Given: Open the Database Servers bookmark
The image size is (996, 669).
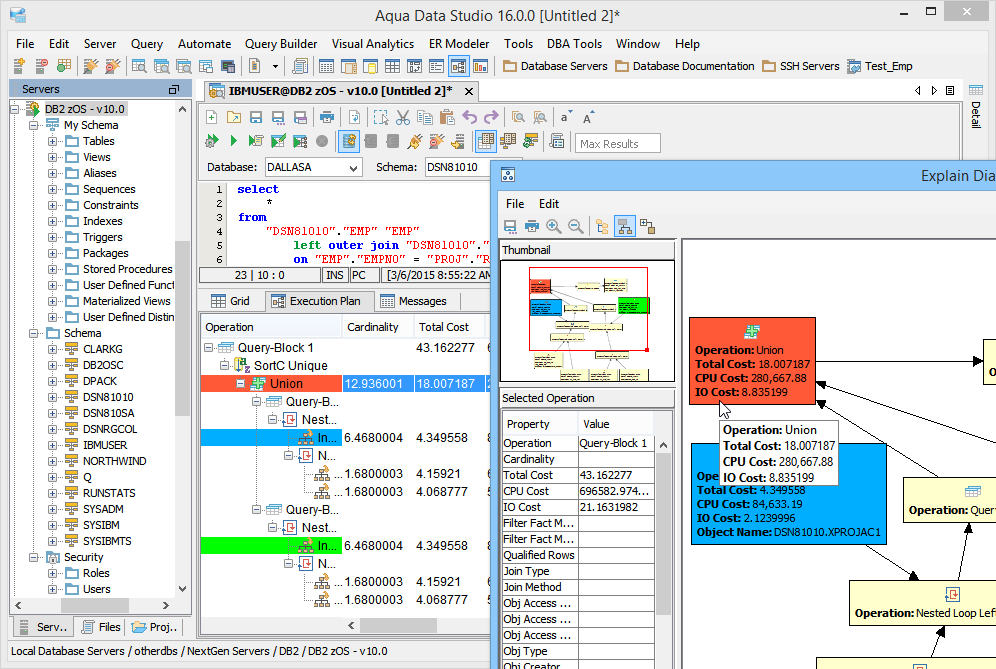Looking at the screenshot, I should tap(555, 66).
